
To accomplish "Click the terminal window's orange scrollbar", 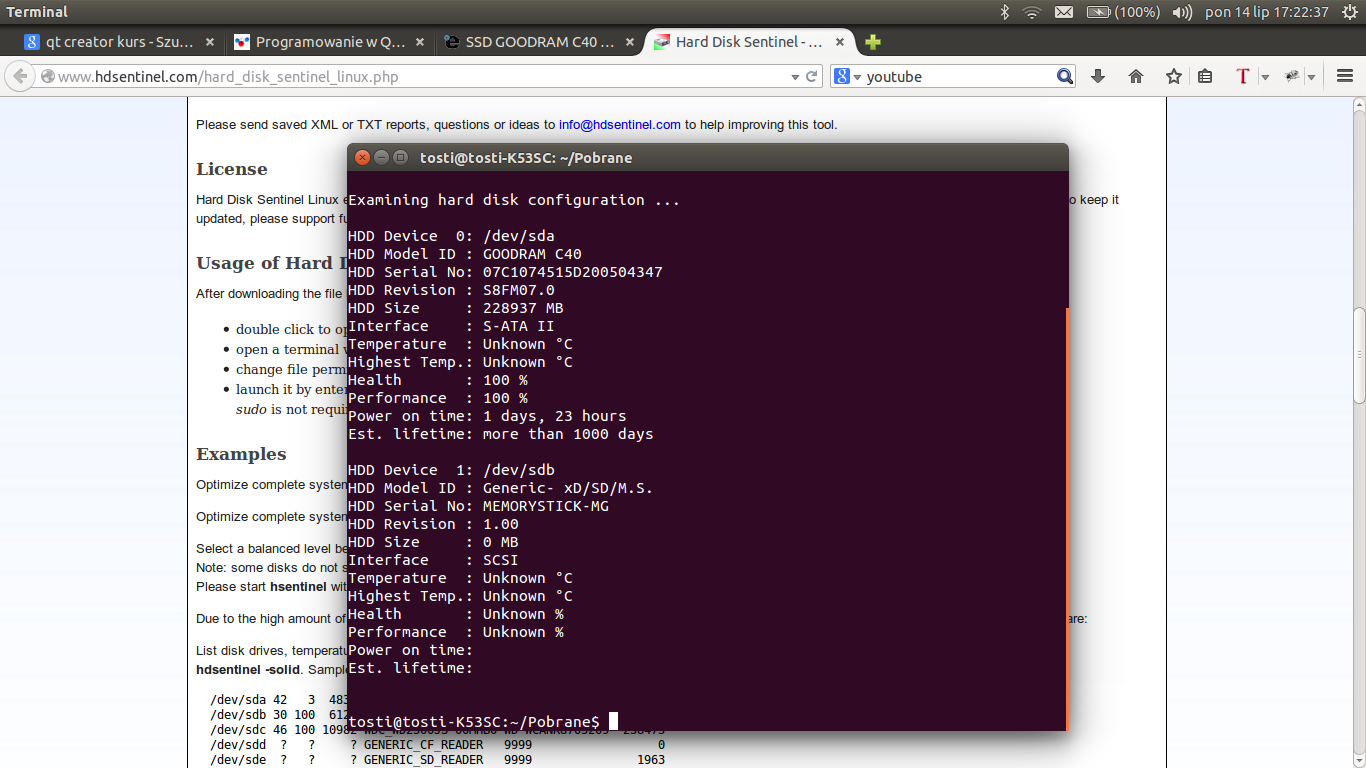I will (x=1066, y=519).
